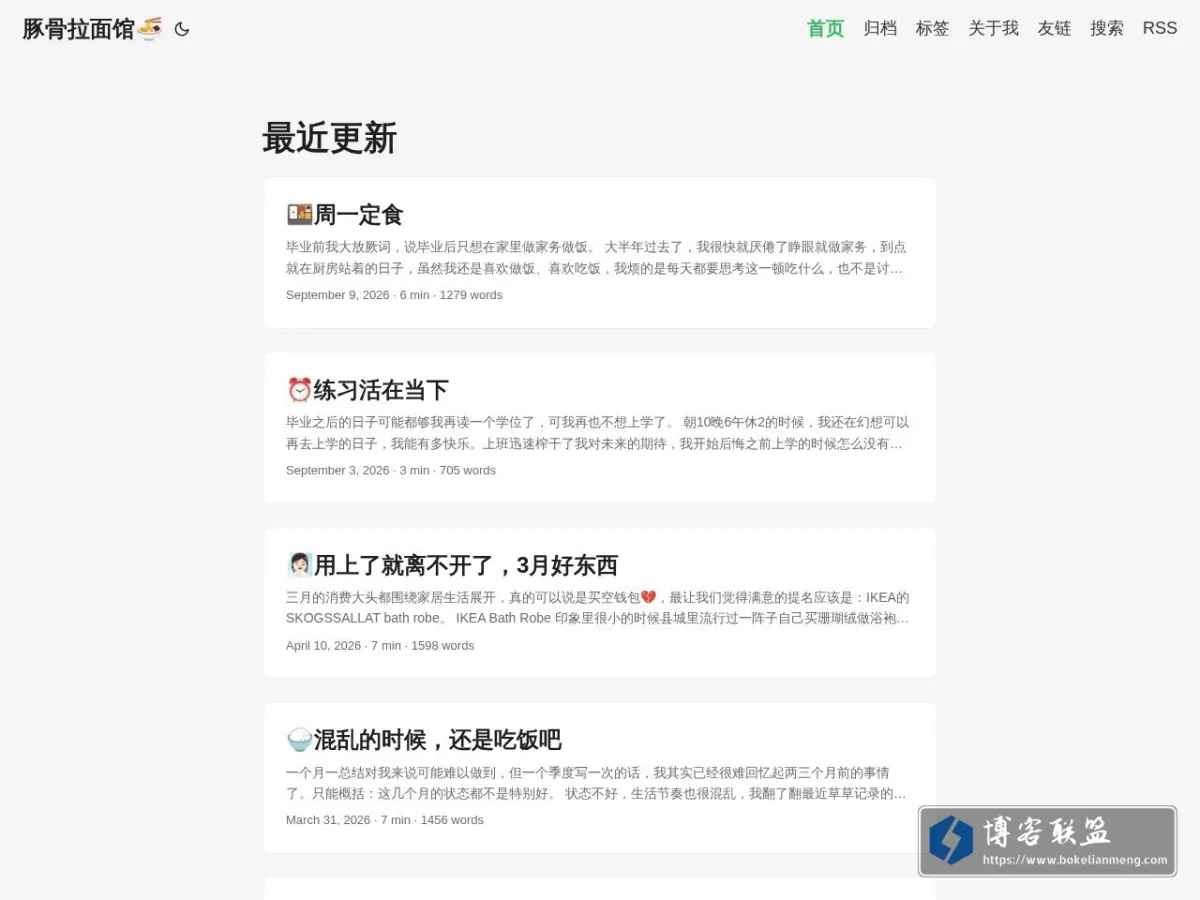Image resolution: width=1200 pixels, height=900 pixels.
Task: Click the date line 'September 3, 2026 · 3 min · 705 words'
Action: tap(391, 470)
